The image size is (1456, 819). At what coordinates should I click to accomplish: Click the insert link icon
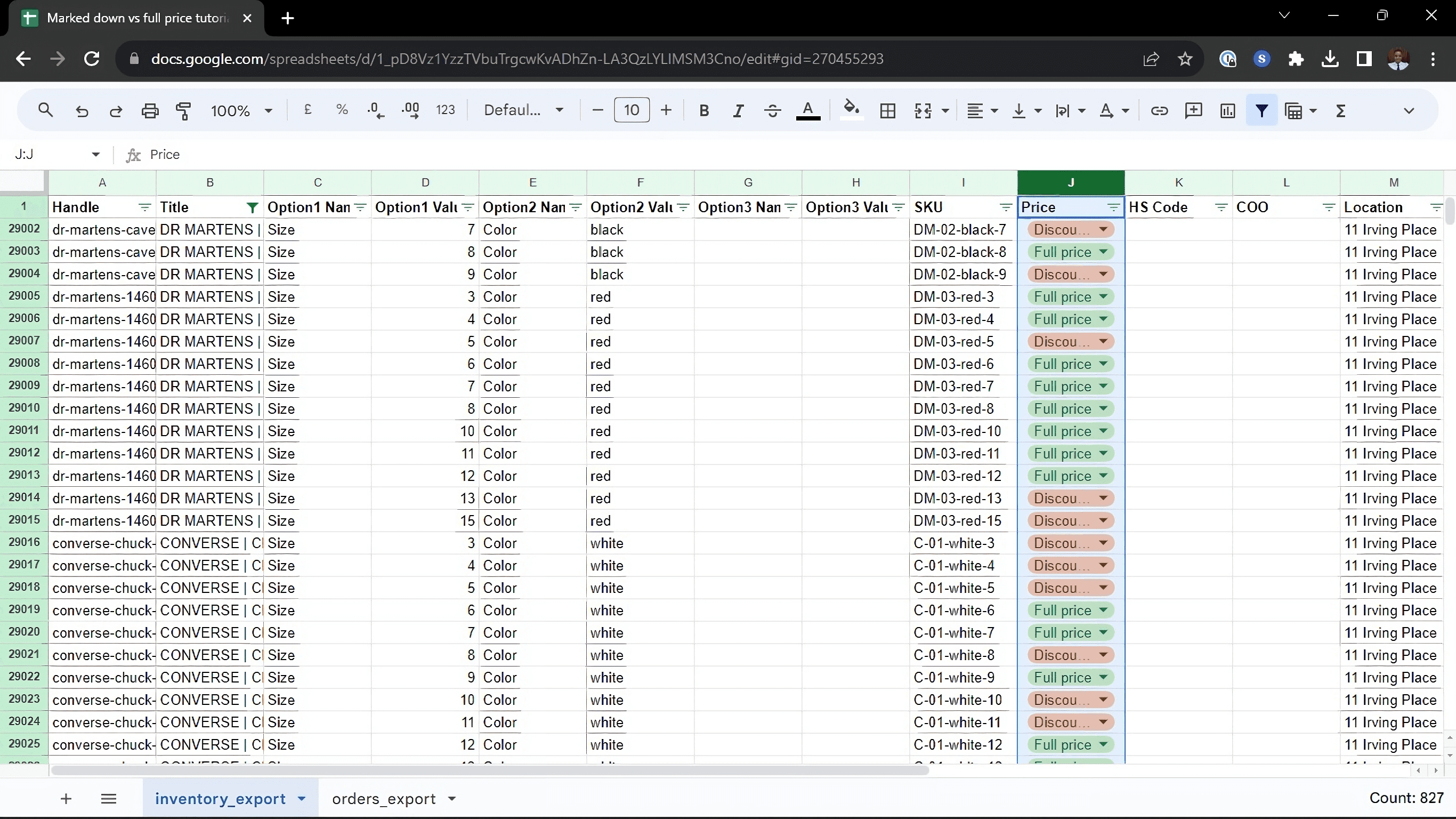point(1159,110)
